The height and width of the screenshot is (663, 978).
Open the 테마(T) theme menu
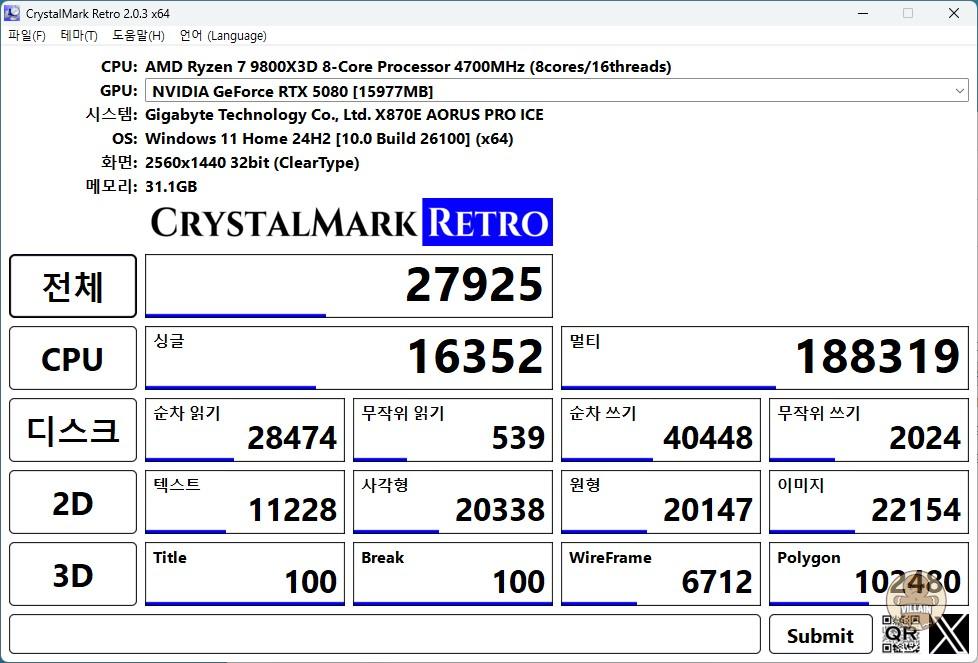point(79,36)
